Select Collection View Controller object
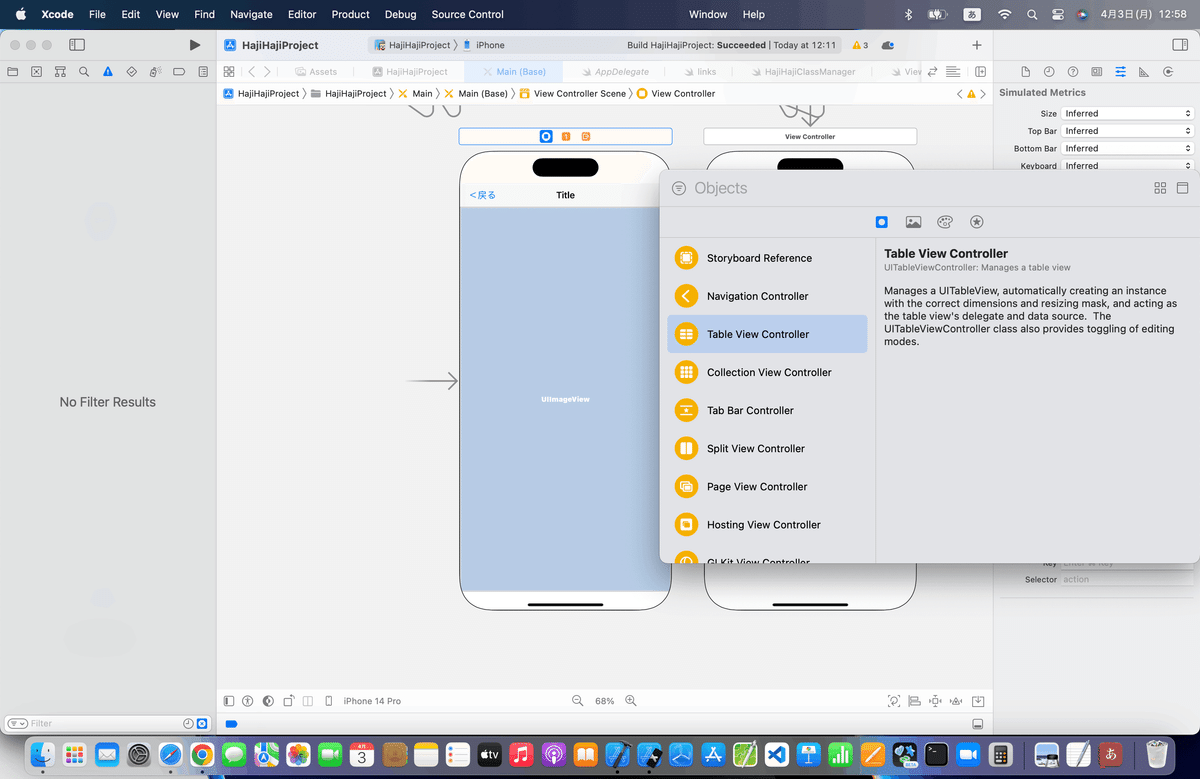The height and width of the screenshot is (779, 1200). click(767, 372)
